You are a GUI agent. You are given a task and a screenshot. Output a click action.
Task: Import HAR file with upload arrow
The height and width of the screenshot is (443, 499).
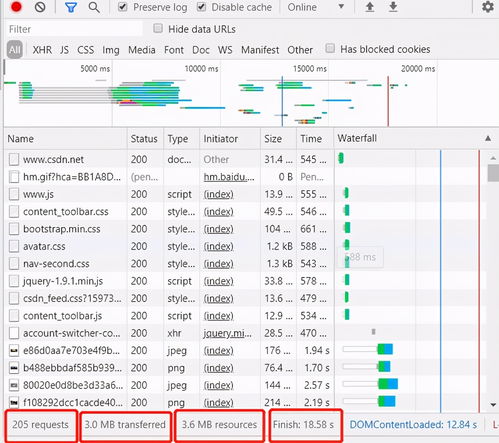[370, 7]
